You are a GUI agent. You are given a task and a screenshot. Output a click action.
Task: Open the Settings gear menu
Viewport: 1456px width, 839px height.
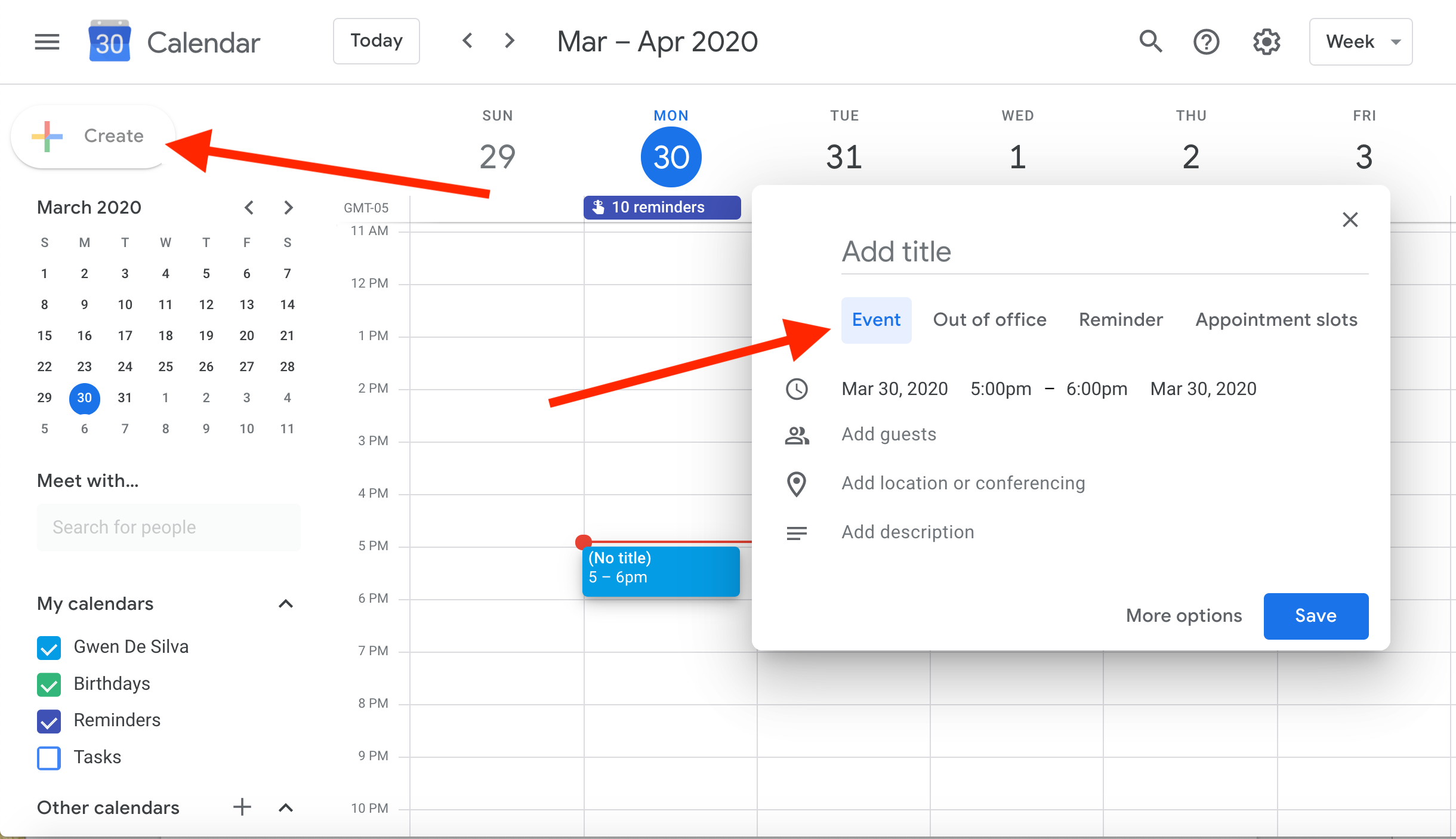click(x=1266, y=42)
